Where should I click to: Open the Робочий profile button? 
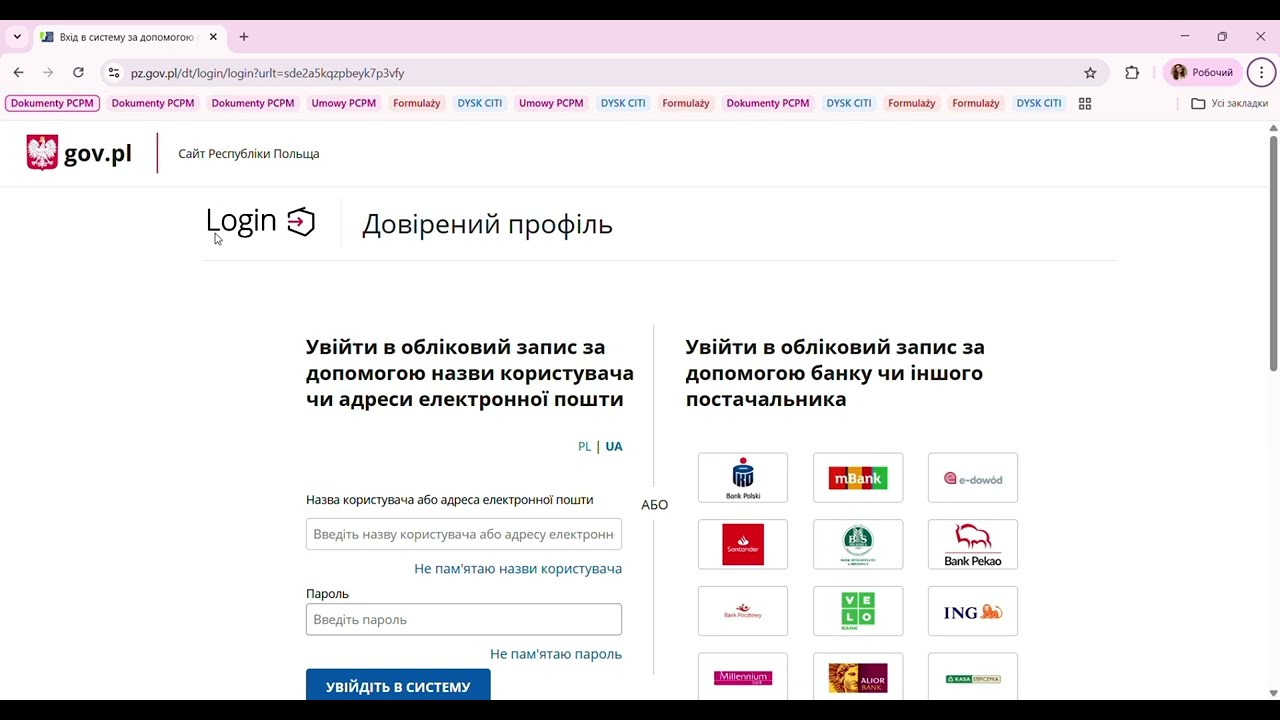pos(1202,73)
